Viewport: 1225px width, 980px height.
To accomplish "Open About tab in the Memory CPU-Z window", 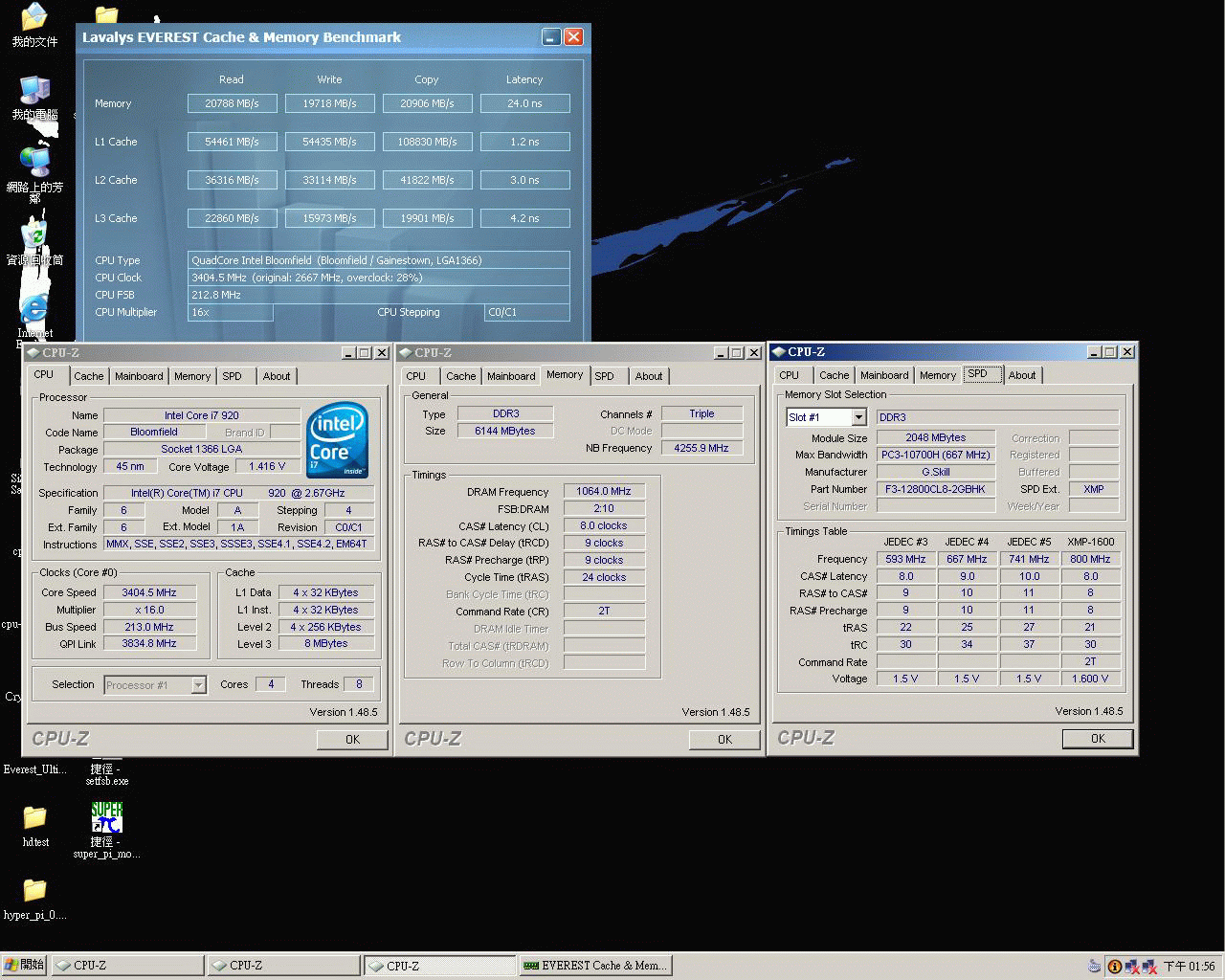I will point(649,376).
